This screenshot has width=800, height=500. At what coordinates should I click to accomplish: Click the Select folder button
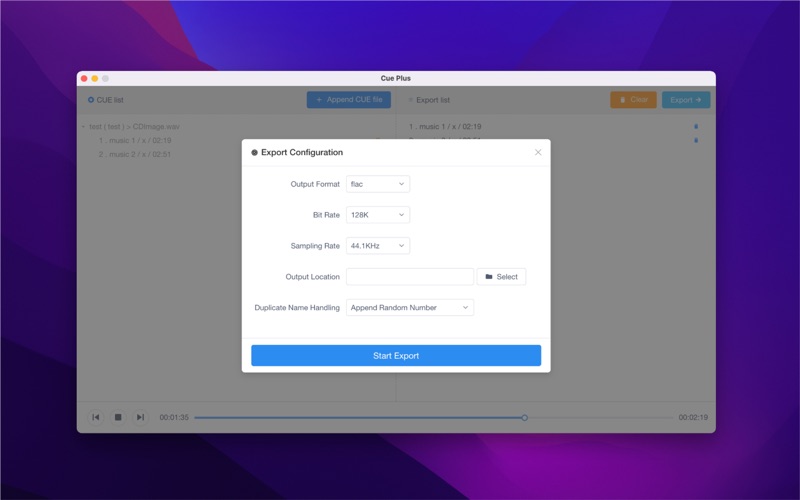501,277
